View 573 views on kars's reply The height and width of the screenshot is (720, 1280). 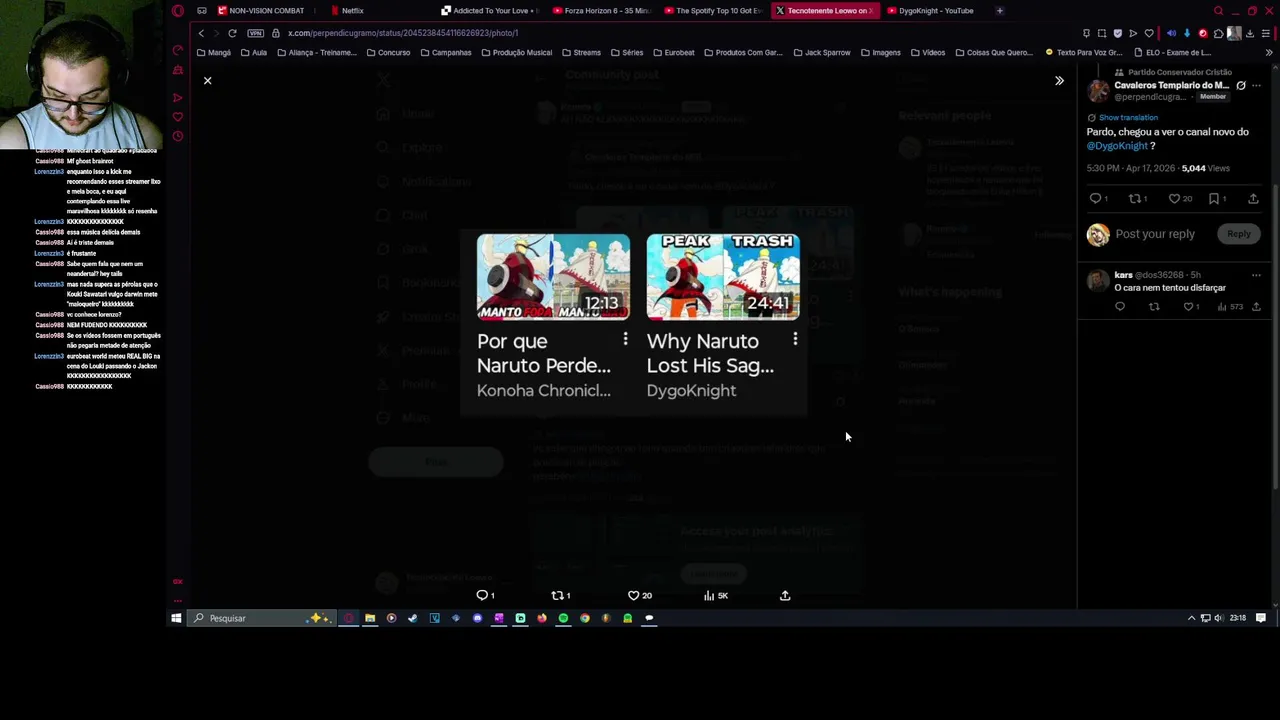click(1229, 307)
